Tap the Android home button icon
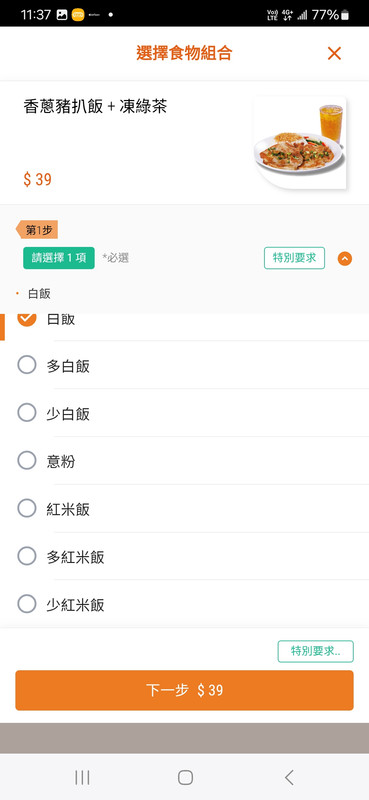Screen dimensions: 369x800 coord(185,778)
